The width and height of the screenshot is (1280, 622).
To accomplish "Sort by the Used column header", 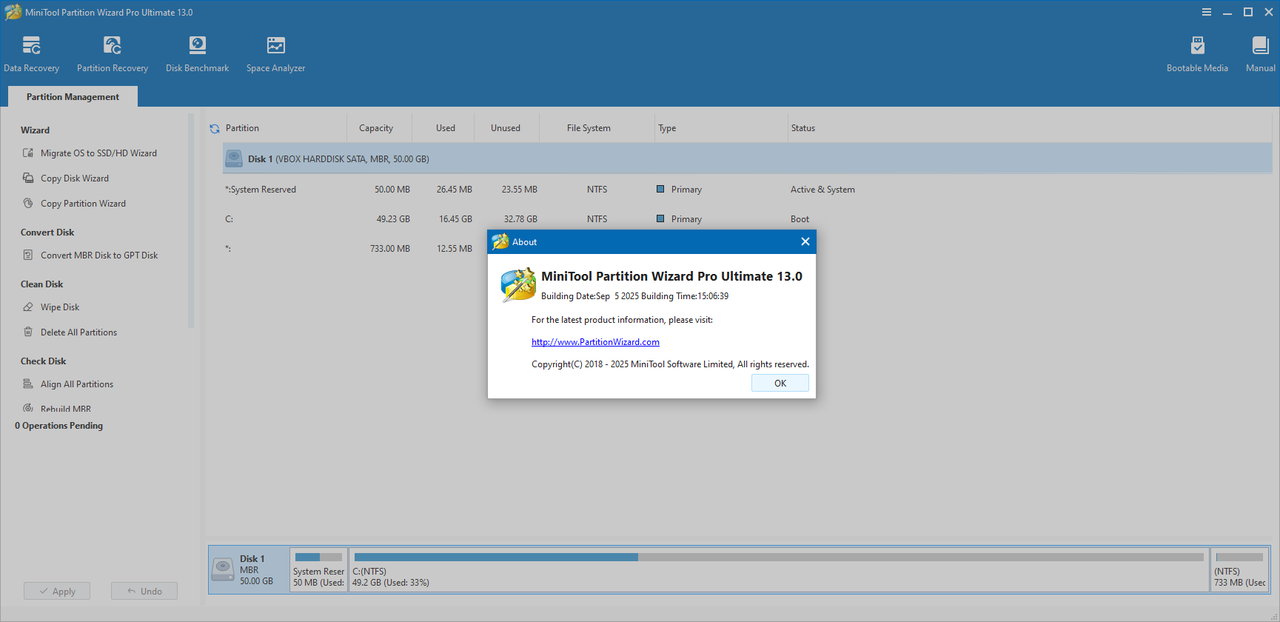I will click(446, 128).
